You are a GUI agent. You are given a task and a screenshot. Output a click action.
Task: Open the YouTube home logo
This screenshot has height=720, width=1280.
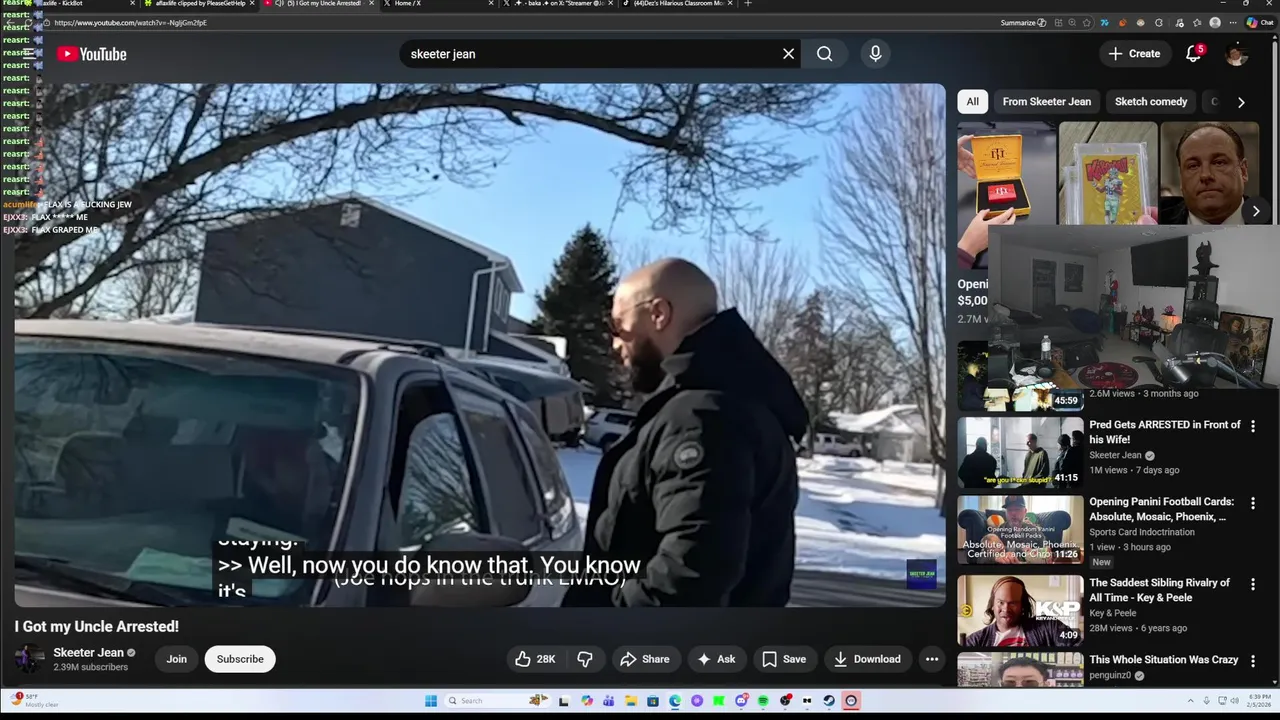91,54
